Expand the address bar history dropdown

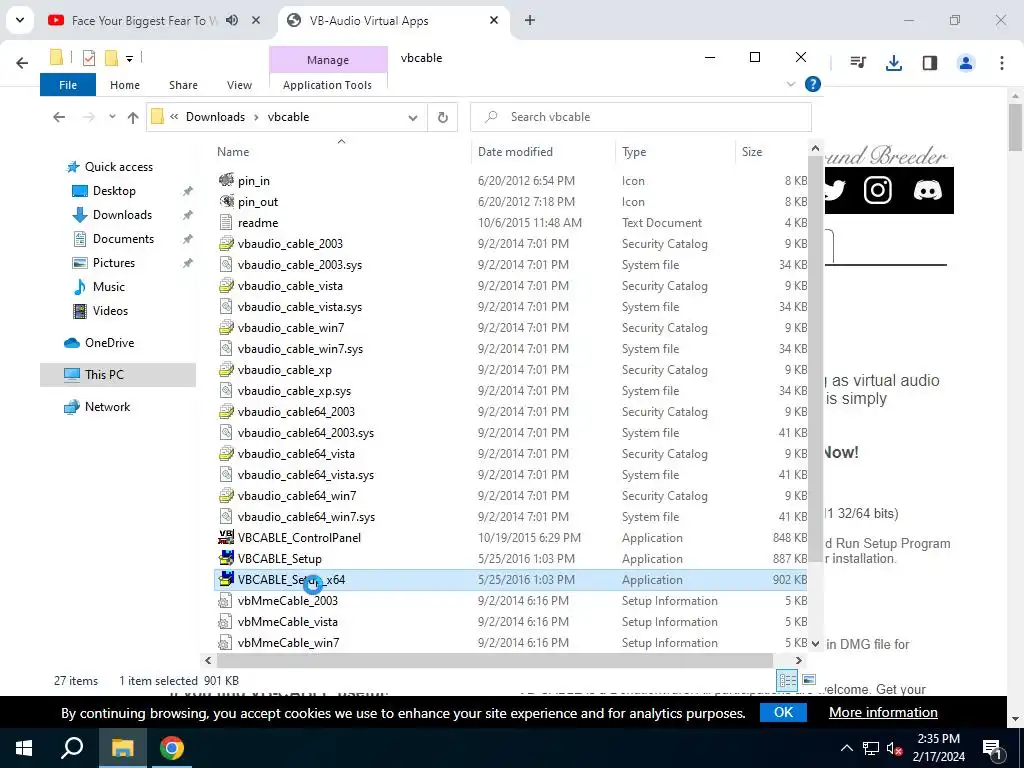click(x=413, y=118)
